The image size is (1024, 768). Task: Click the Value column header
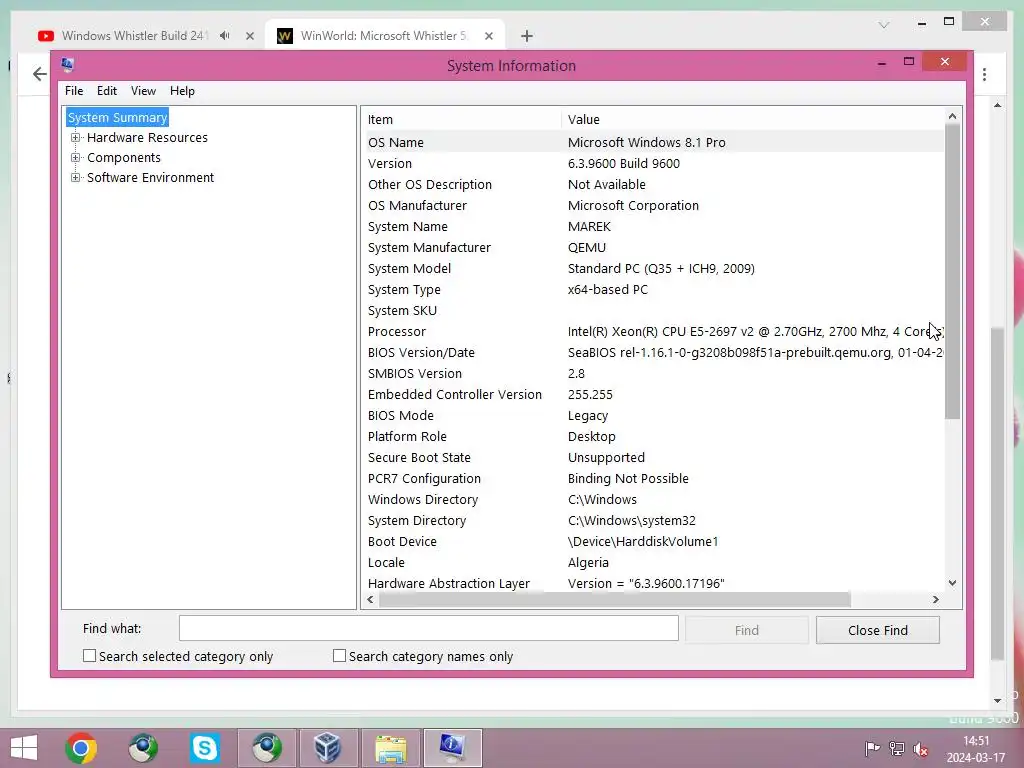pyautogui.click(x=752, y=120)
